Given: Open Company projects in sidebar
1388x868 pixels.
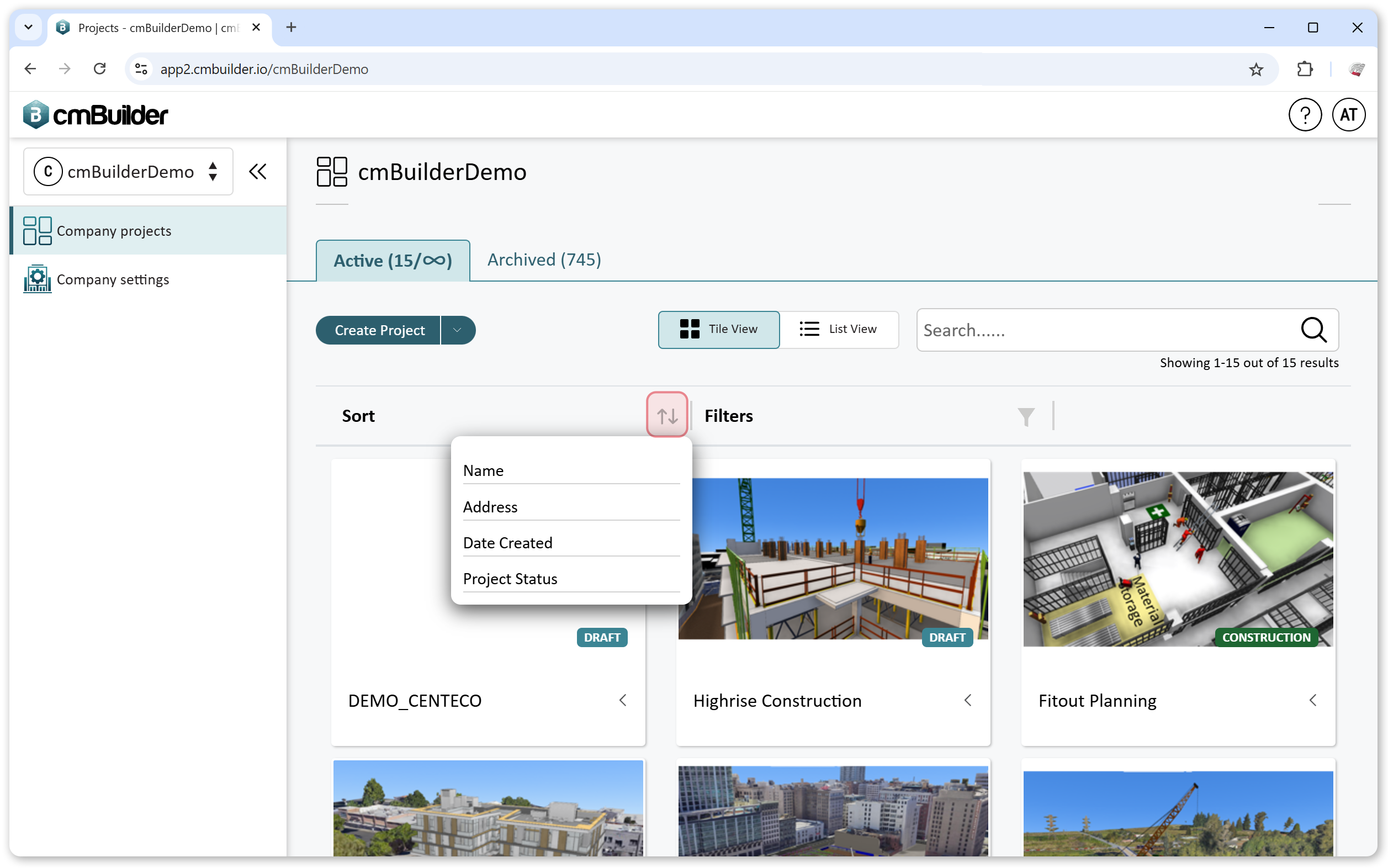Looking at the screenshot, I should (x=149, y=231).
